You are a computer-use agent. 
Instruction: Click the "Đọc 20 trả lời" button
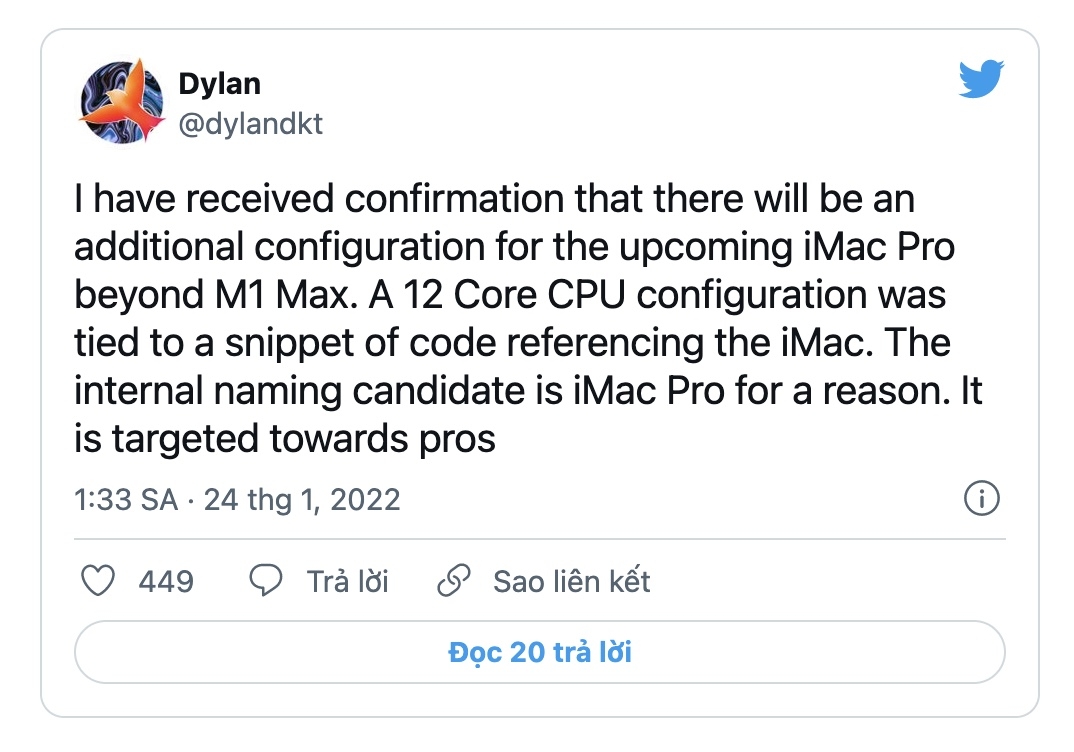[x=537, y=652]
